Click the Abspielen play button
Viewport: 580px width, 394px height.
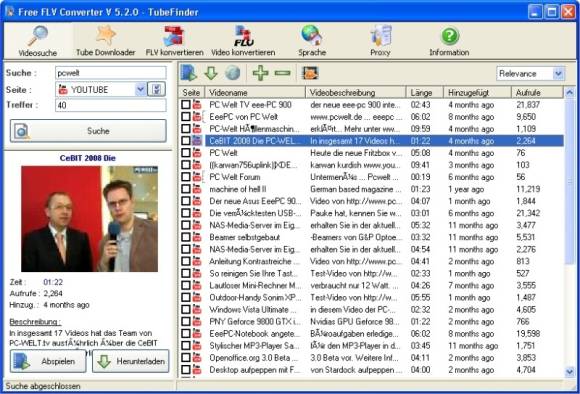(x=48, y=361)
